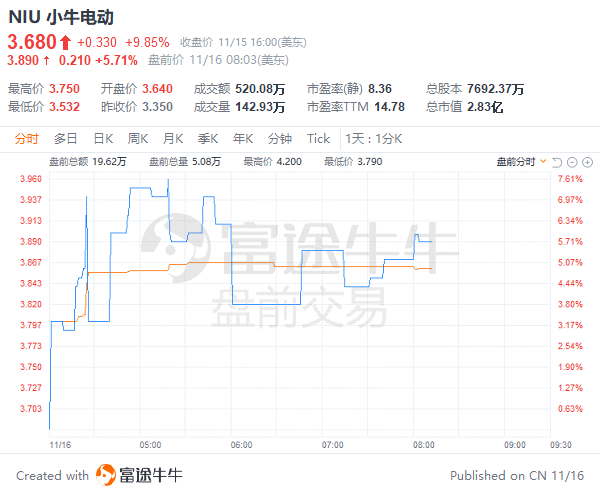Switch to 周K tab
600x496 pixels.
pyautogui.click(x=138, y=139)
